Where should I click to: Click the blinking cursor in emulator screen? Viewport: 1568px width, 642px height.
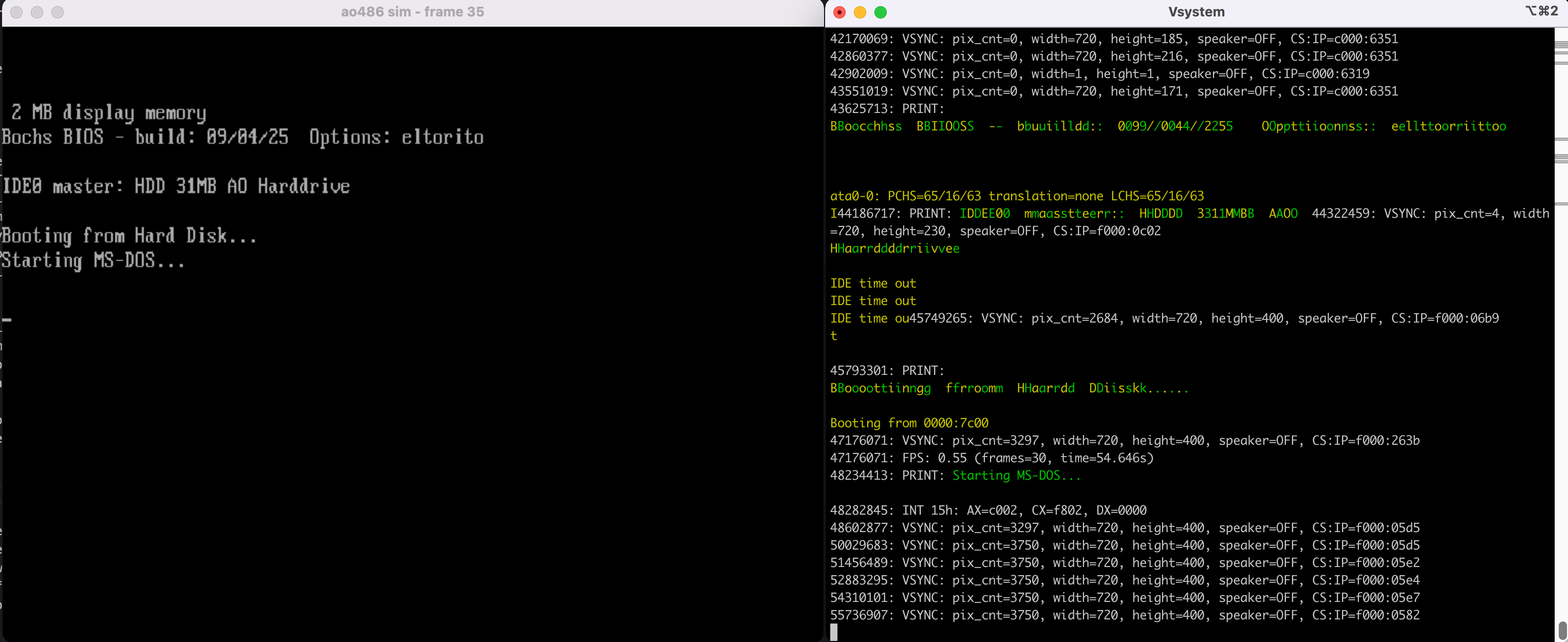7,319
